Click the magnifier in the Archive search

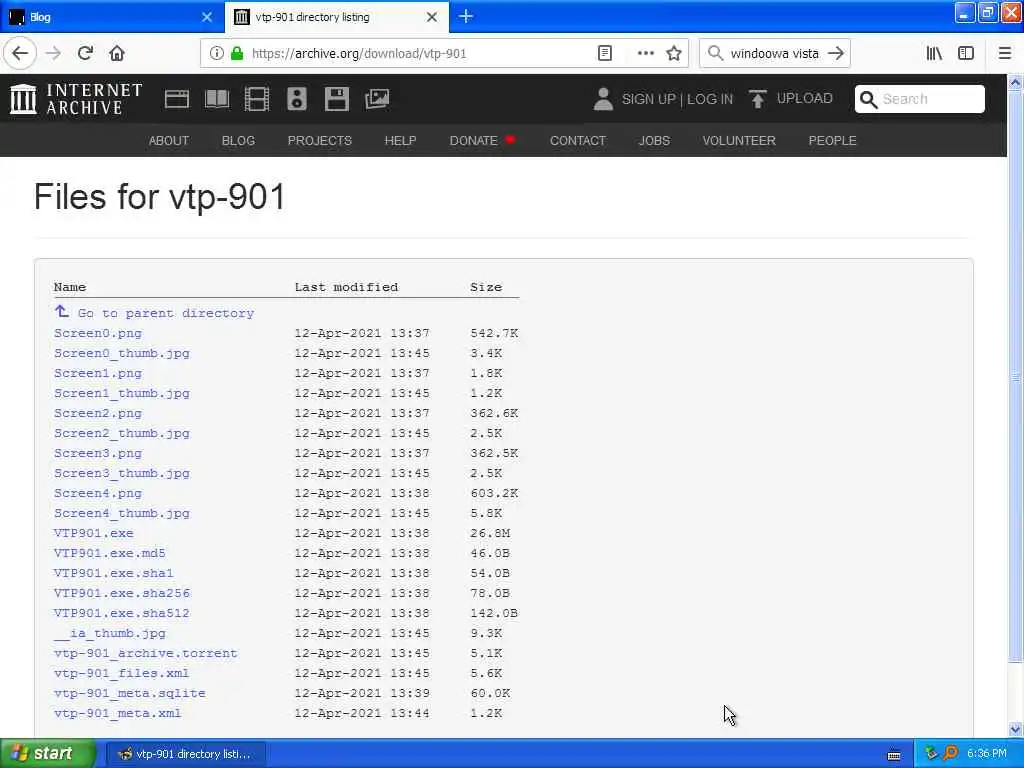868,99
